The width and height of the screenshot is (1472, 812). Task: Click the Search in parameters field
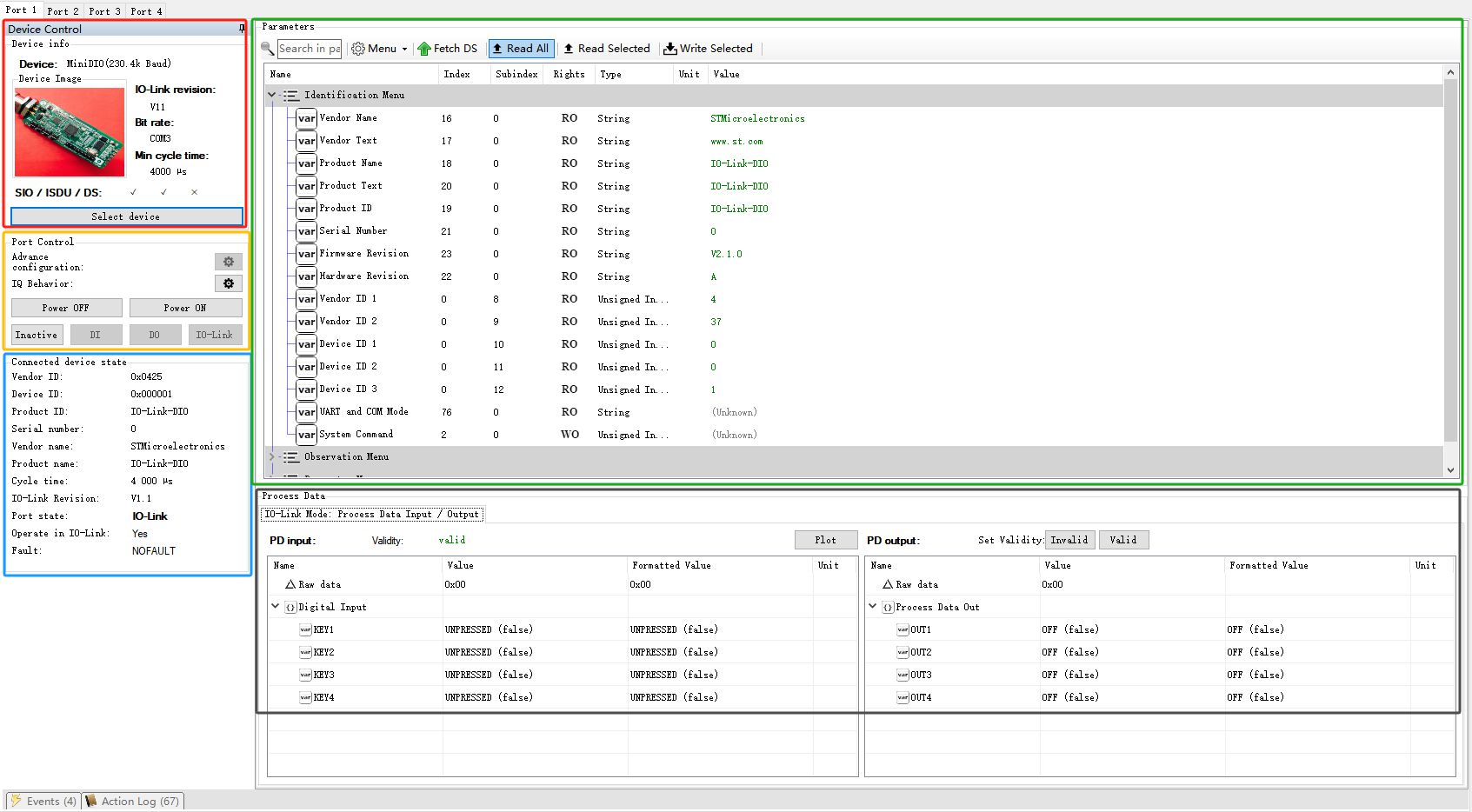[x=310, y=49]
